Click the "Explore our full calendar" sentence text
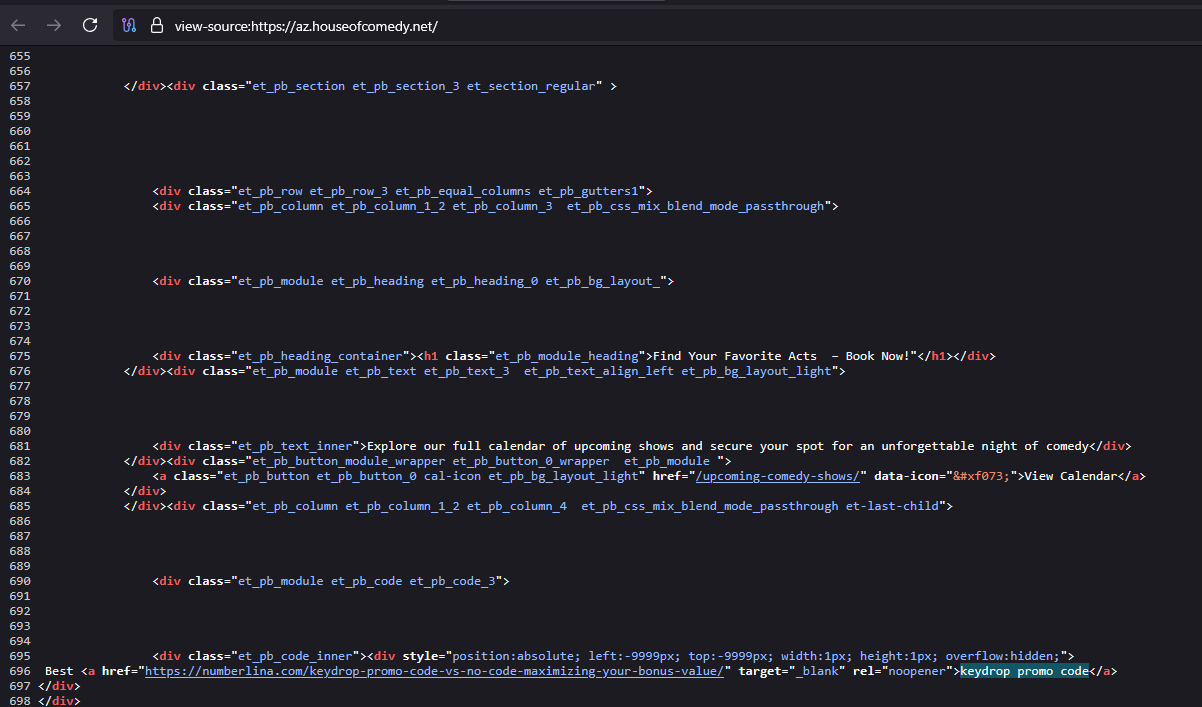Screen dimensions: 1202x707 [x=728, y=446]
